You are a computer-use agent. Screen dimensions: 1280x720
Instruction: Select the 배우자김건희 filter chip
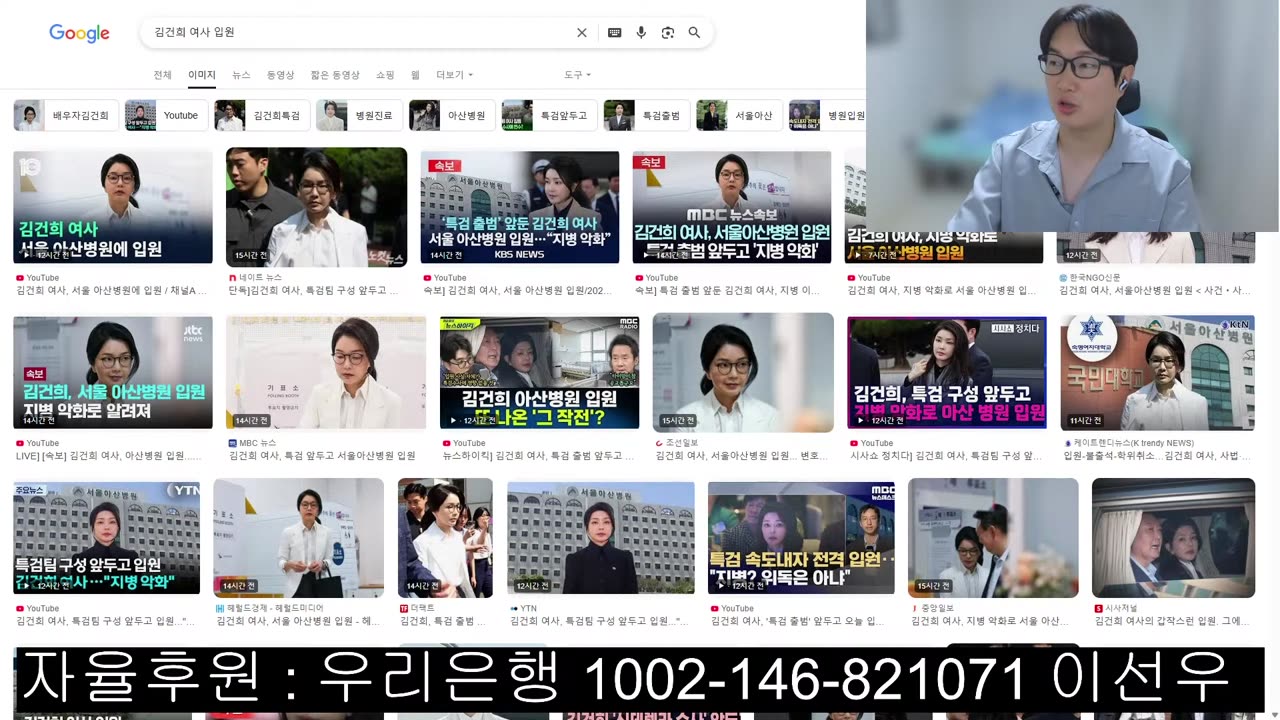(x=66, y=116)
